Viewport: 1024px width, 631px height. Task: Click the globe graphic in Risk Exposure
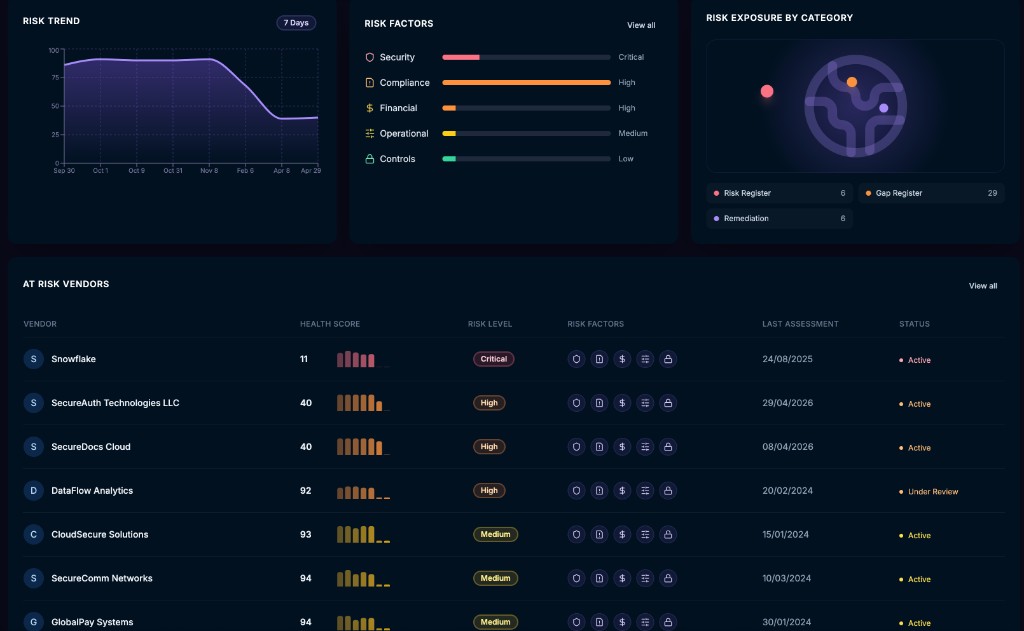pyautogui.click(x=855, y=106)
